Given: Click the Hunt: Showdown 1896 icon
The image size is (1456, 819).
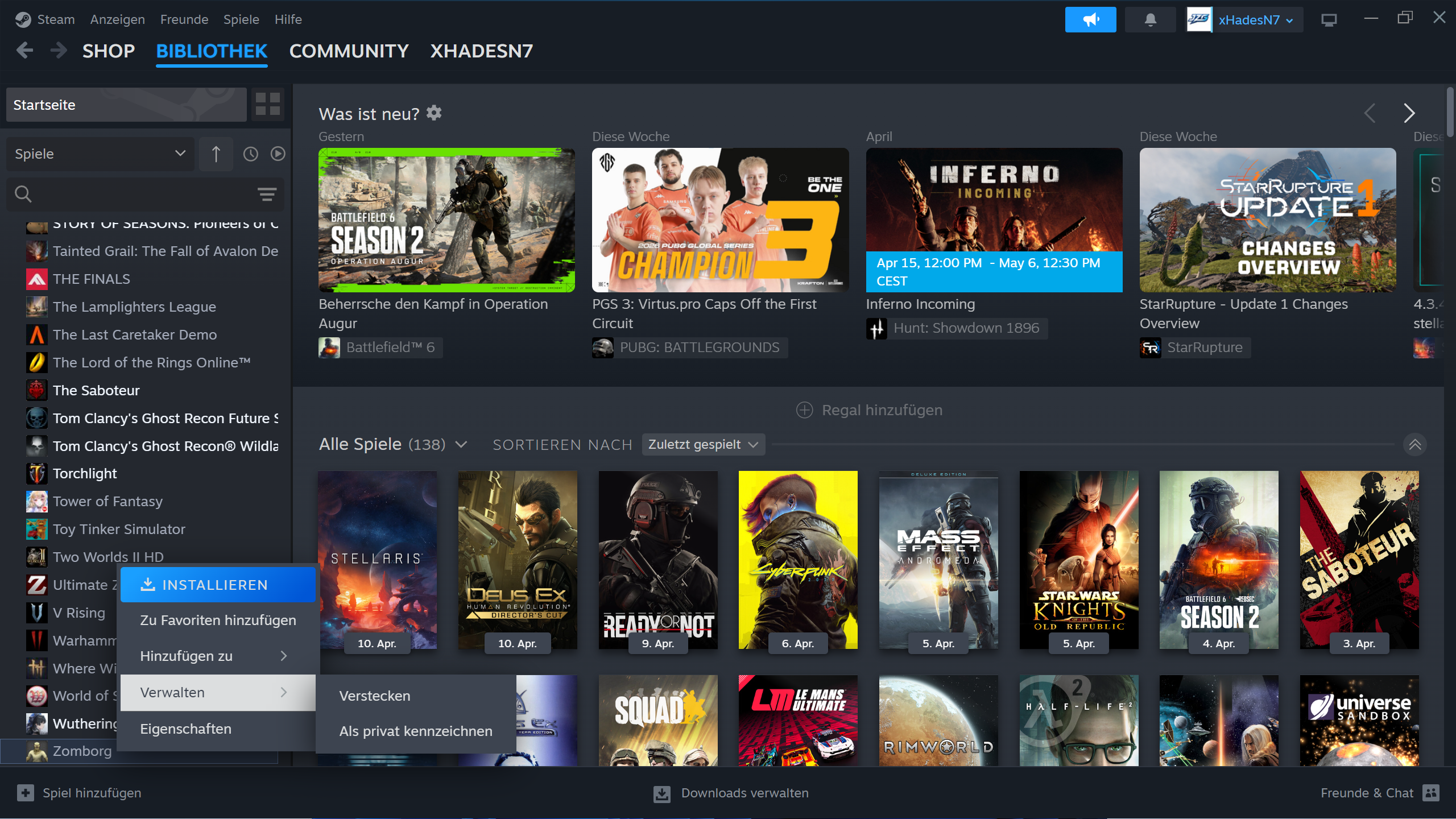Looking at the screenshot, I should pyautogui.click(x=876, y=328).
